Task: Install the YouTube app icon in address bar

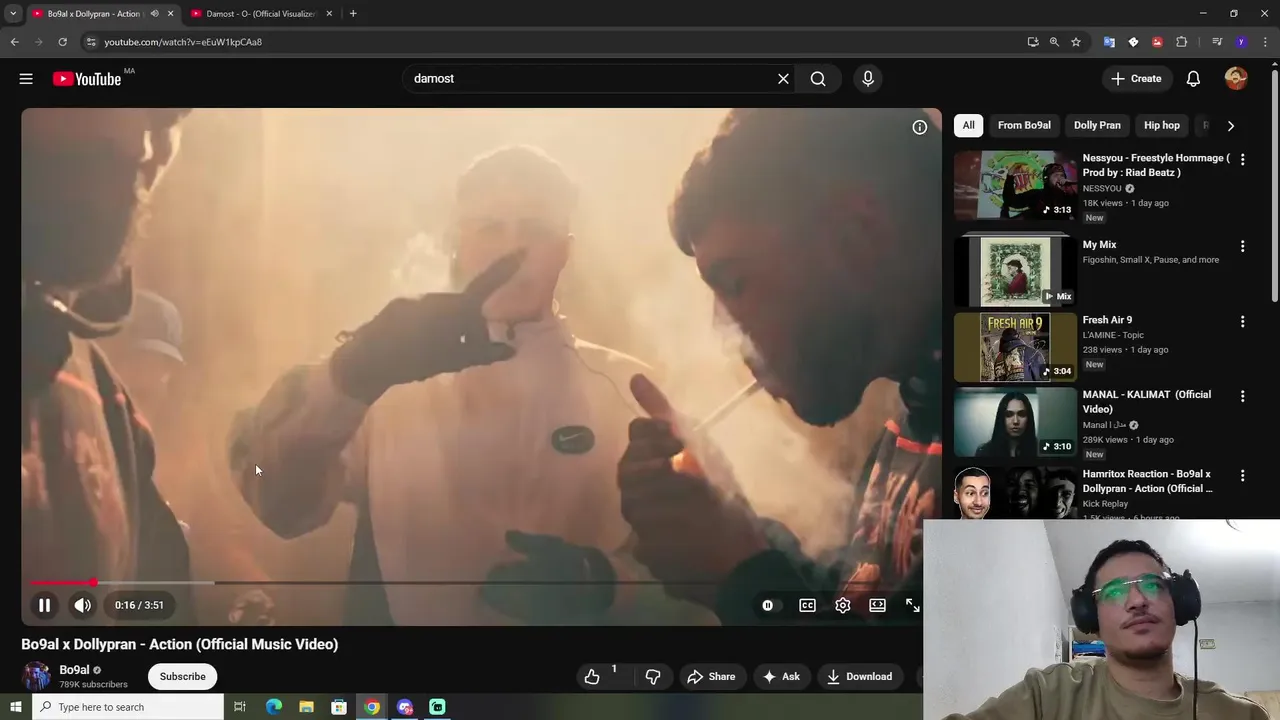Action: [1033, 42]
